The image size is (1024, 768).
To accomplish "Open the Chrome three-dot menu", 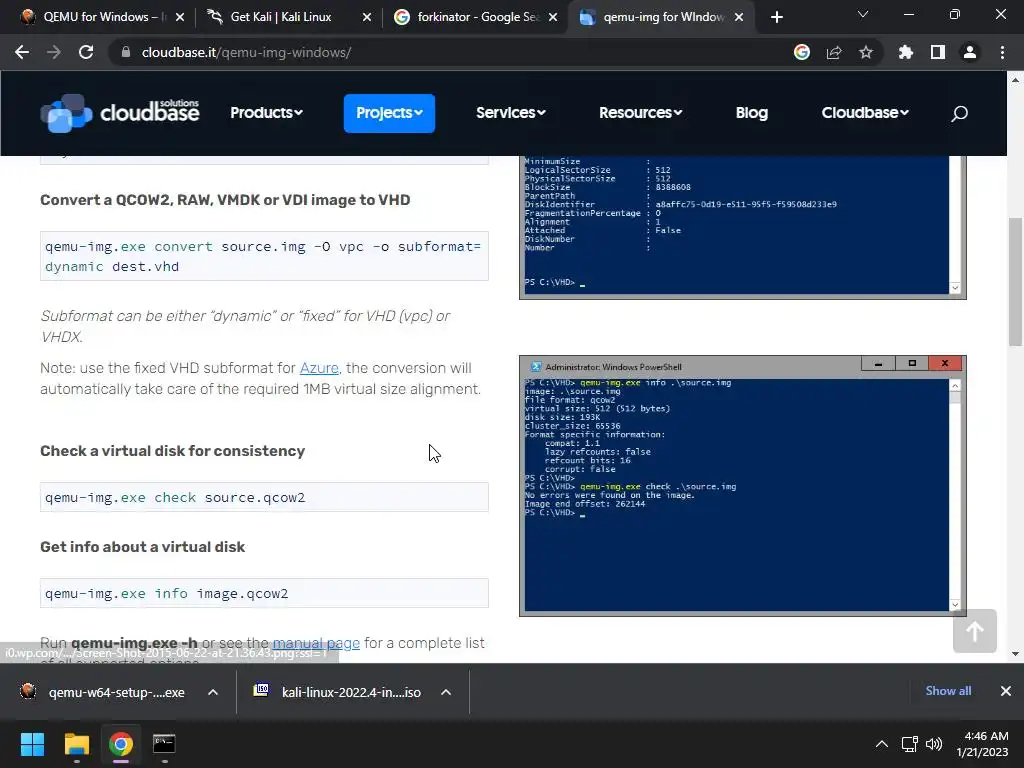I will tap(1002, 52).
